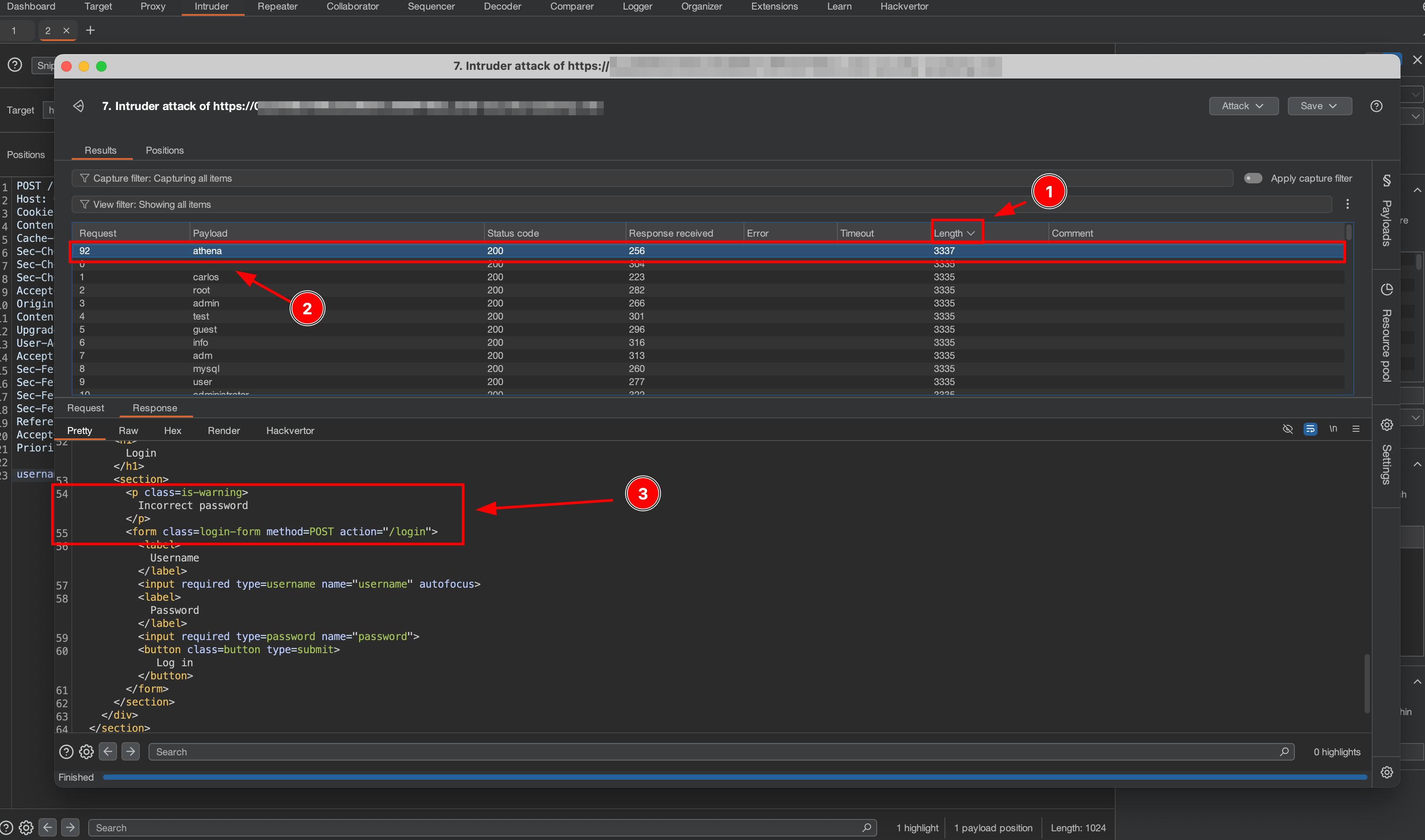Screen dimensions: 1425x840
Task: Click magnifier in response search field
Action: 1284,752
